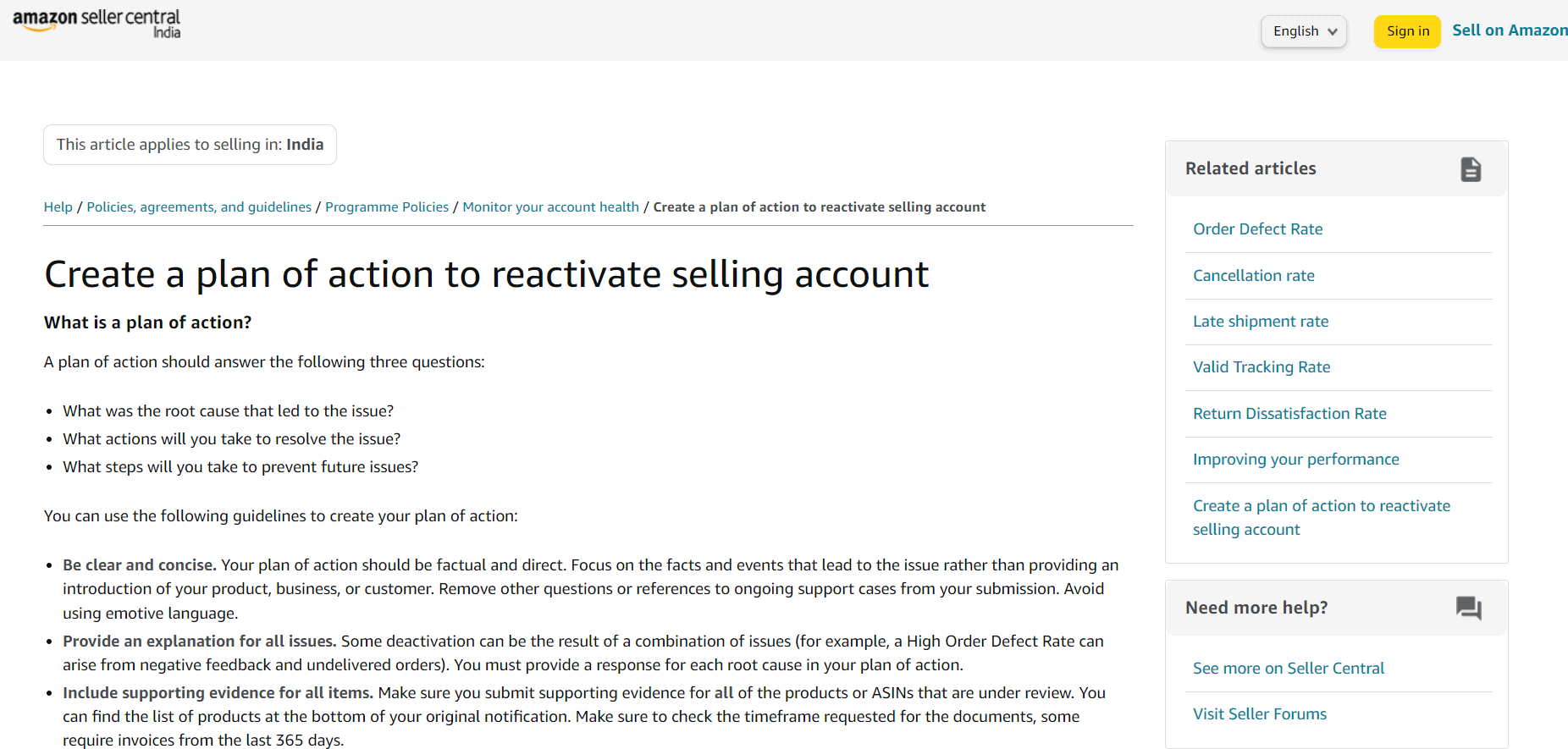Screen dimensions: 1568x749
Task: Click the Related articles document icon
Action: click(x=1471, y=169)
